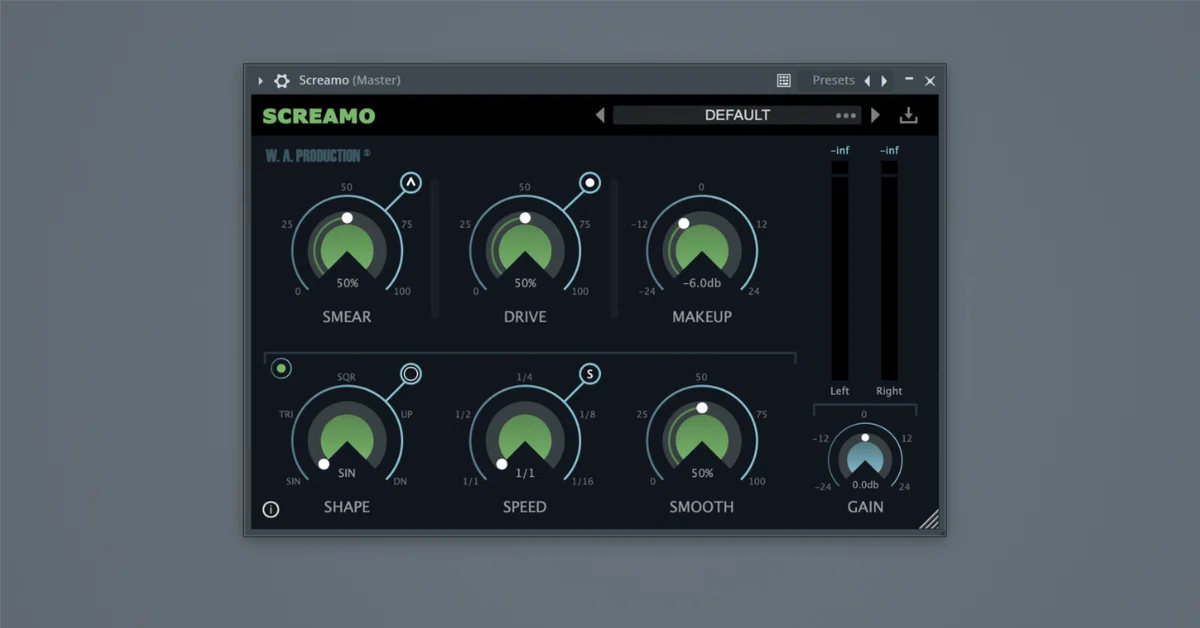Click the 1/8 speed marking
The width and height of the screenshot is (1200, 628).
tap(588, 414)
